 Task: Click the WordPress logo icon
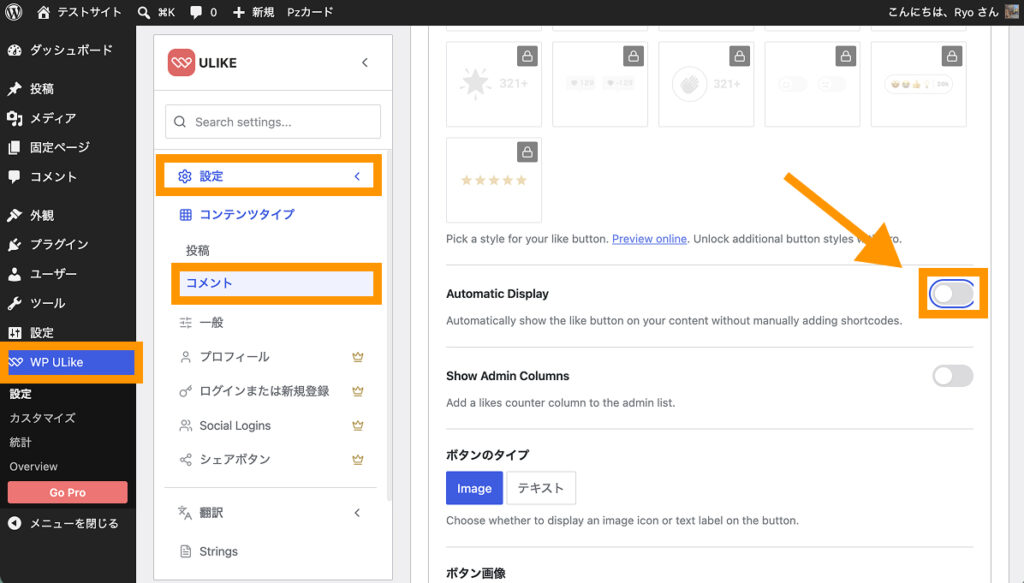coord(14,12)
